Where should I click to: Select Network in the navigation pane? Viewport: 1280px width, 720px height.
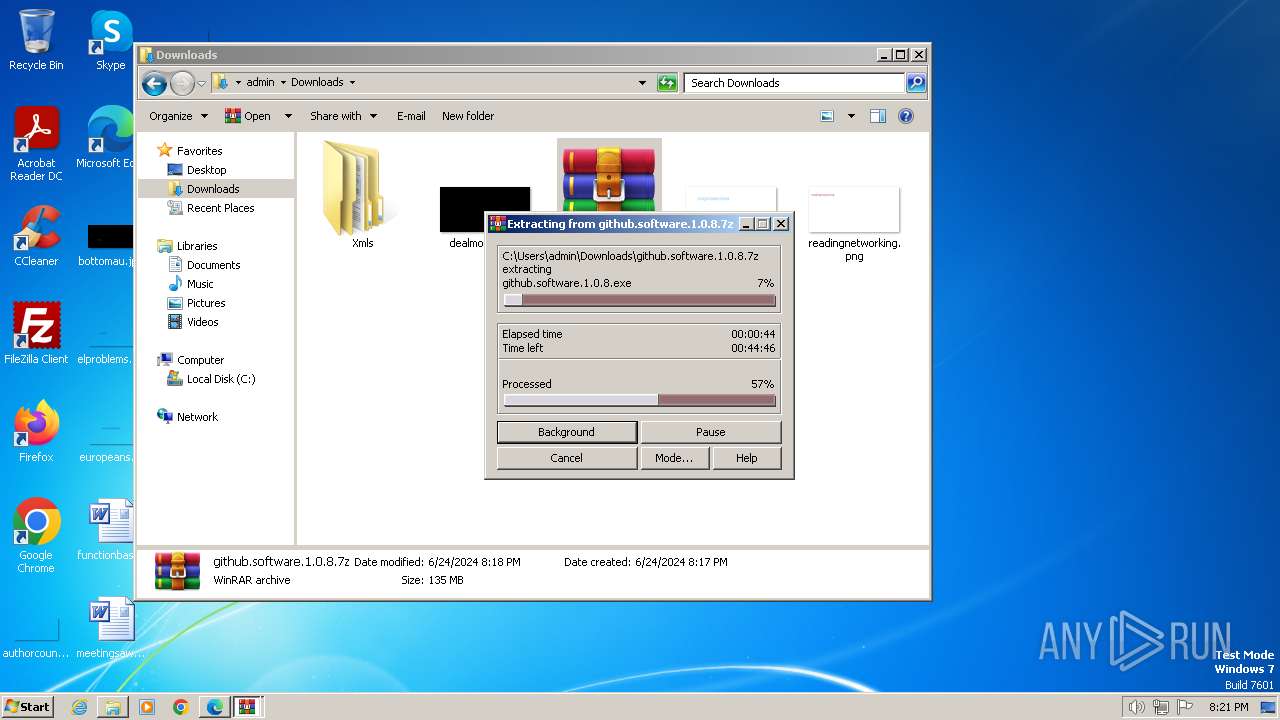click(197, 417)
